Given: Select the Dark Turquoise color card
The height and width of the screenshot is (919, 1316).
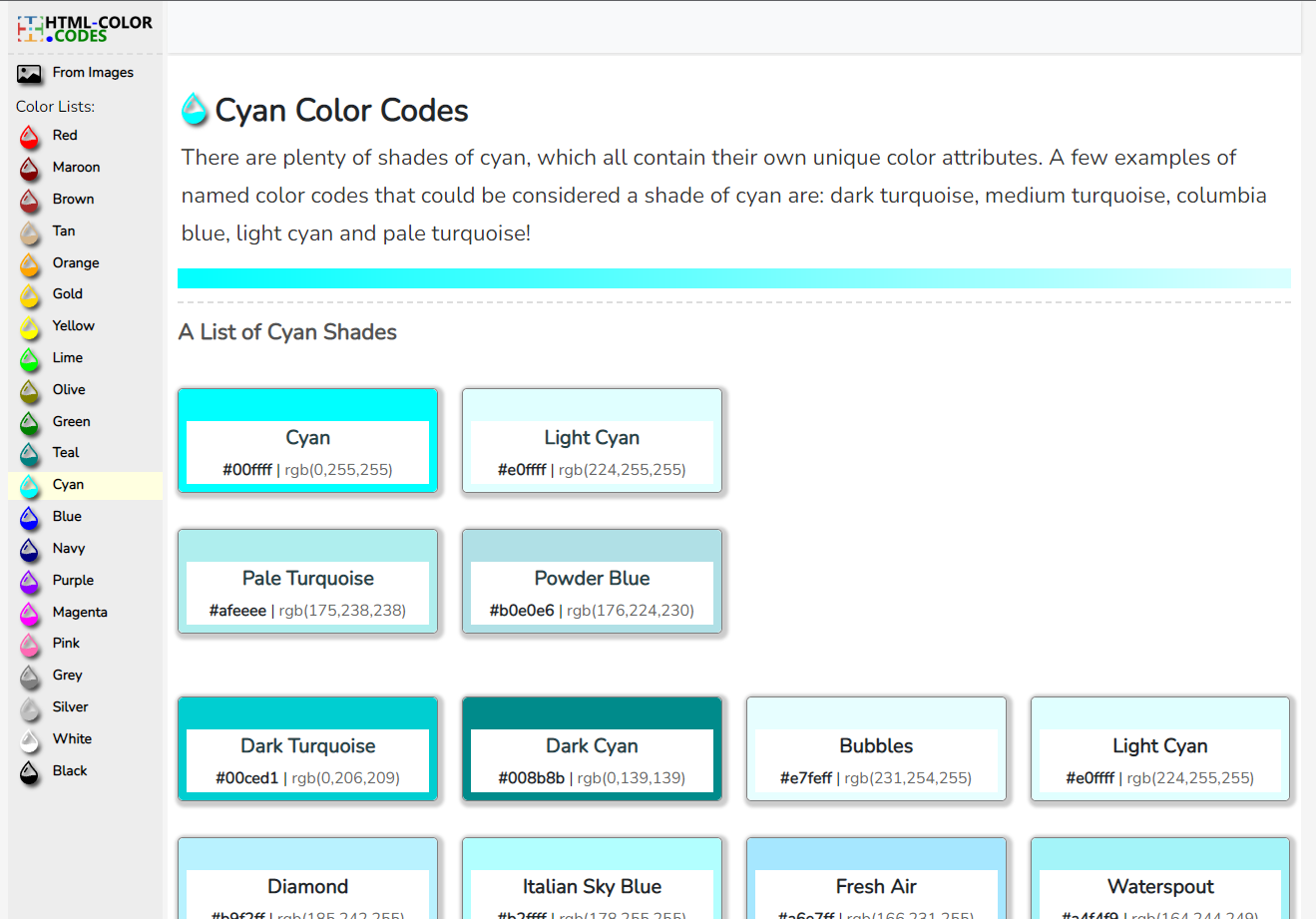Looking at the screenshot, I should click(307, 748).
